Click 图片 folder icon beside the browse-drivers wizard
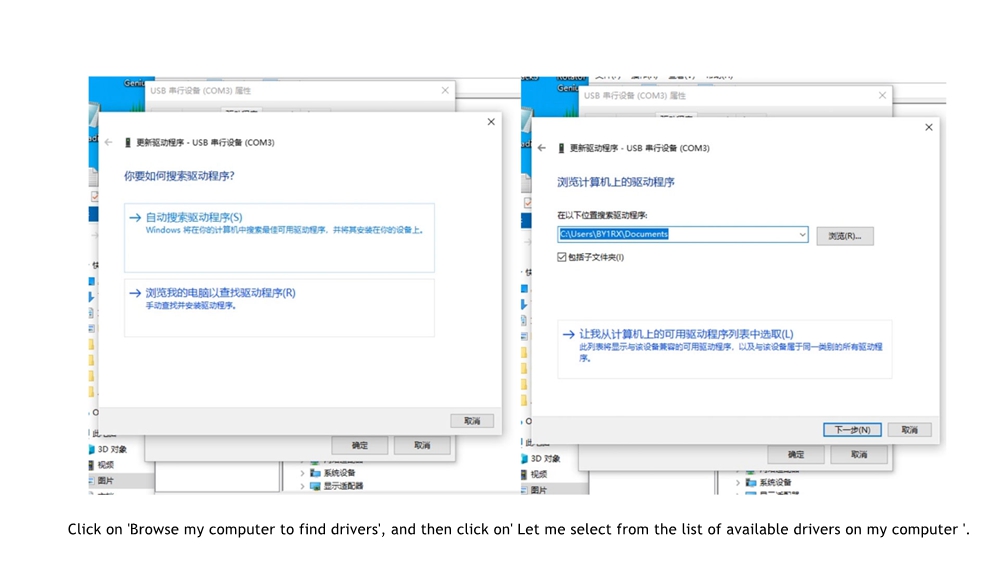The image size is (1000, 576). pyautogui.click(x=525, y=490)
